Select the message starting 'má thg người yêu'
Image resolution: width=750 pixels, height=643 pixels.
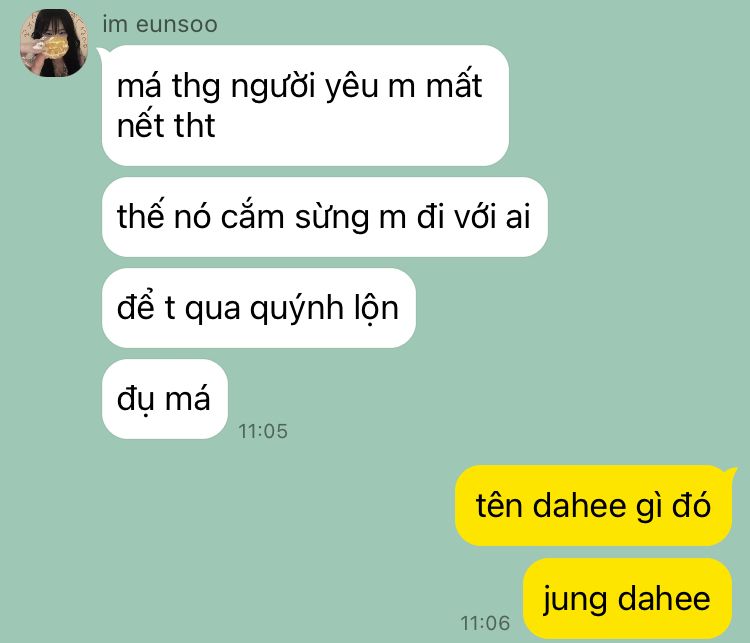[x=305, y=105]
